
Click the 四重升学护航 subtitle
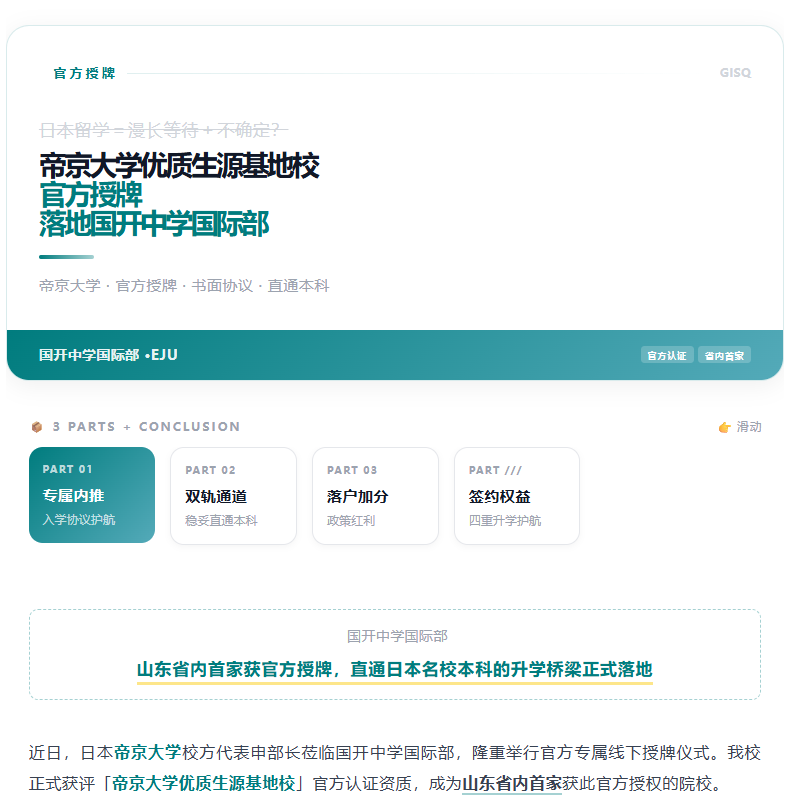505,521
